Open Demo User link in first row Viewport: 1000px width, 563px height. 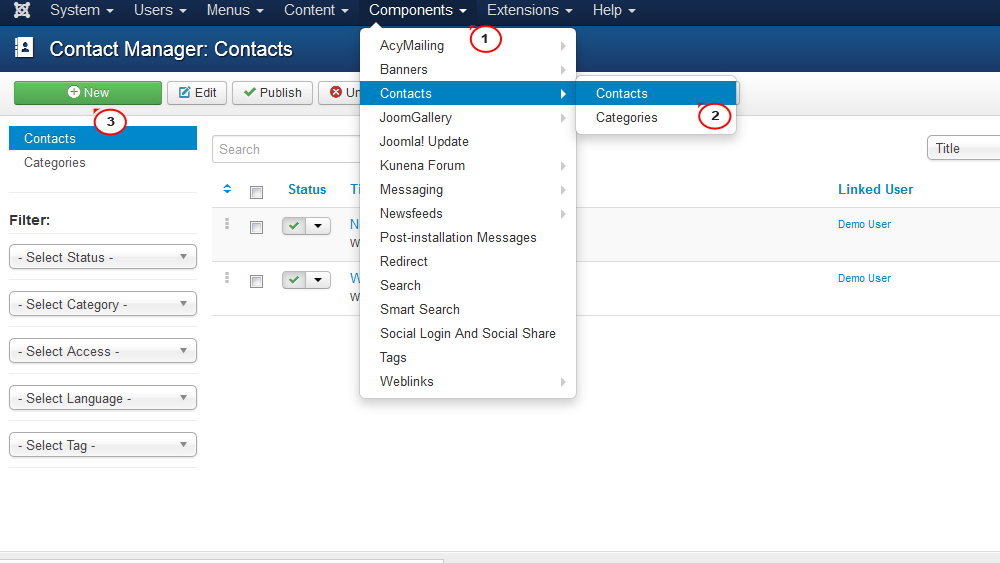pyautogui.click(x=864, y=224)
